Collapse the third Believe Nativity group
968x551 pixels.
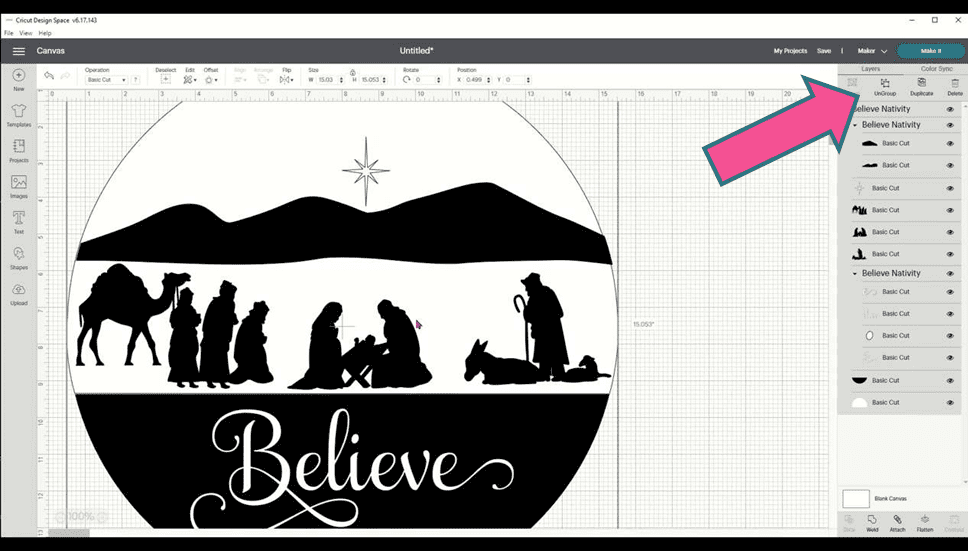[x=855, y=273]
